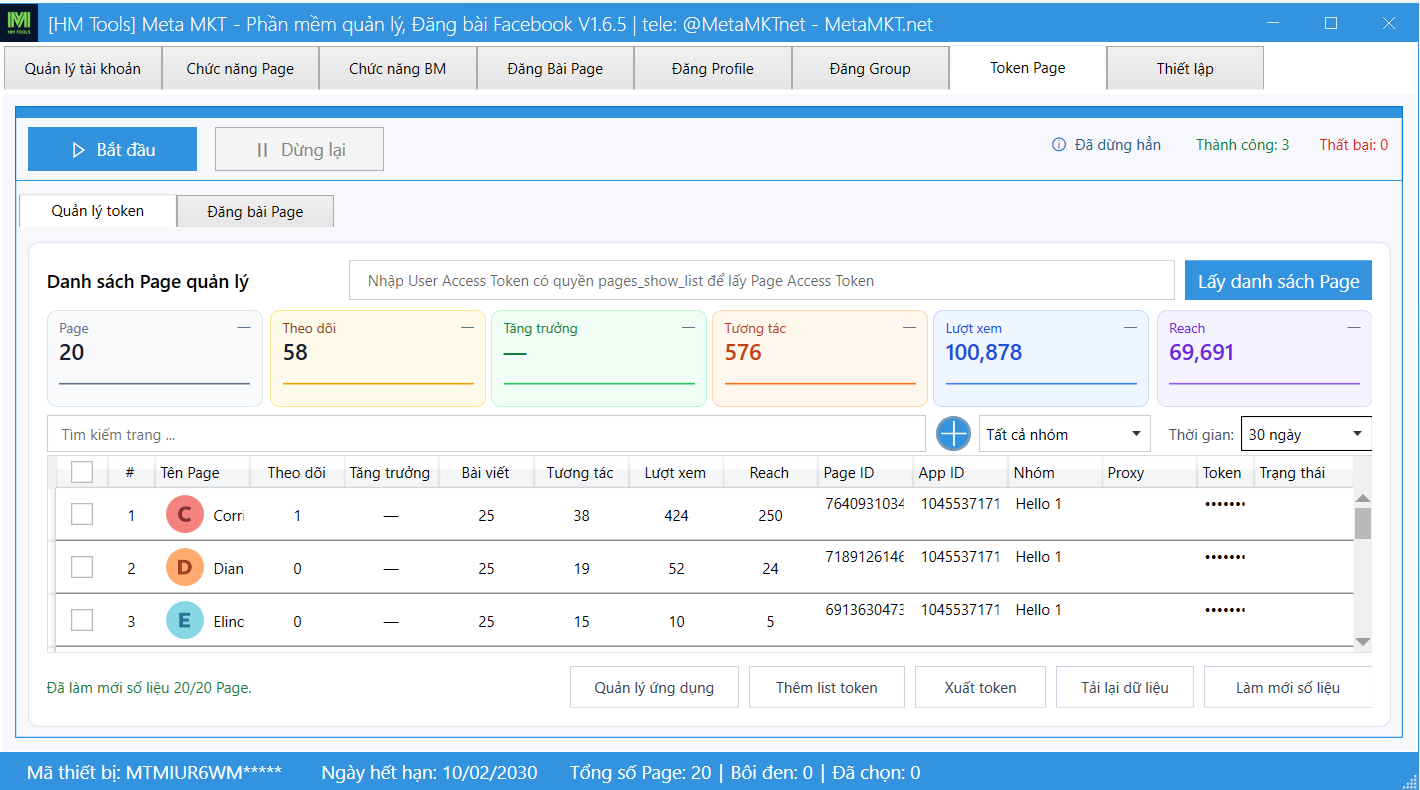
Task: Toggle the select-all header checkbox
Action: click(x=82, y=472)
